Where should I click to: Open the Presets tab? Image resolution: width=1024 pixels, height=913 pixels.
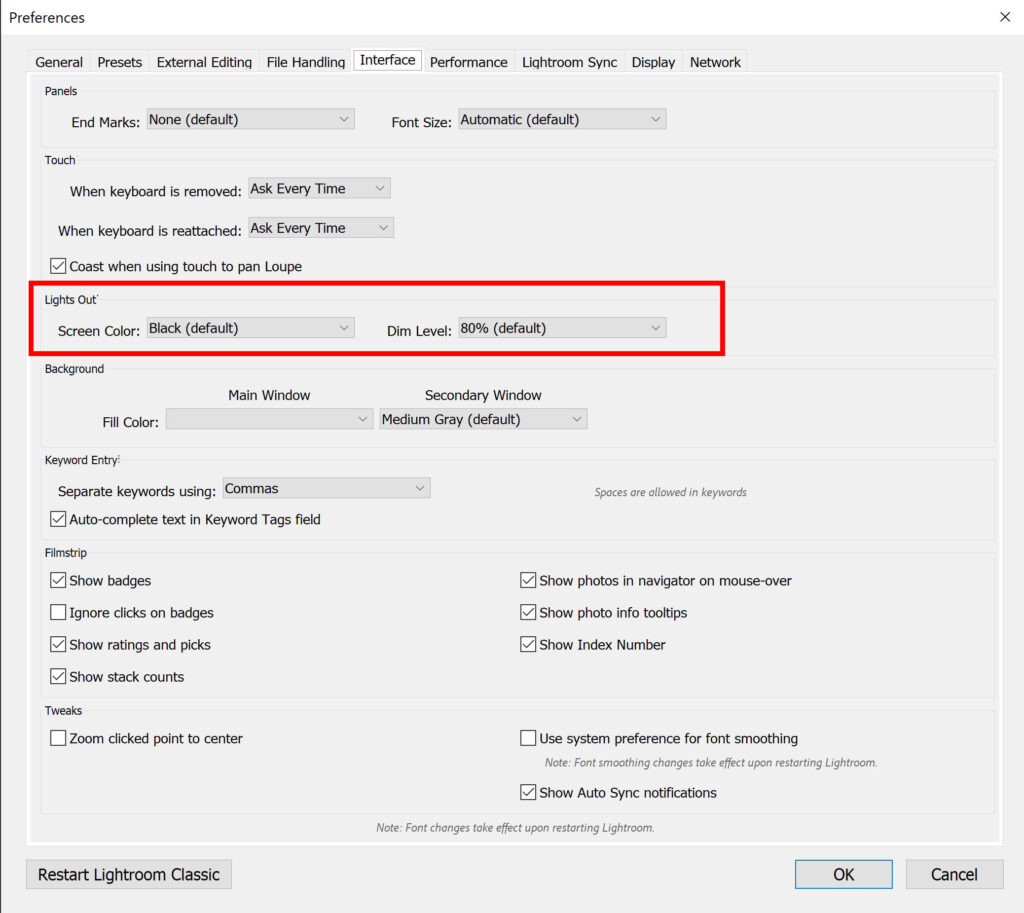pos(120,62)
